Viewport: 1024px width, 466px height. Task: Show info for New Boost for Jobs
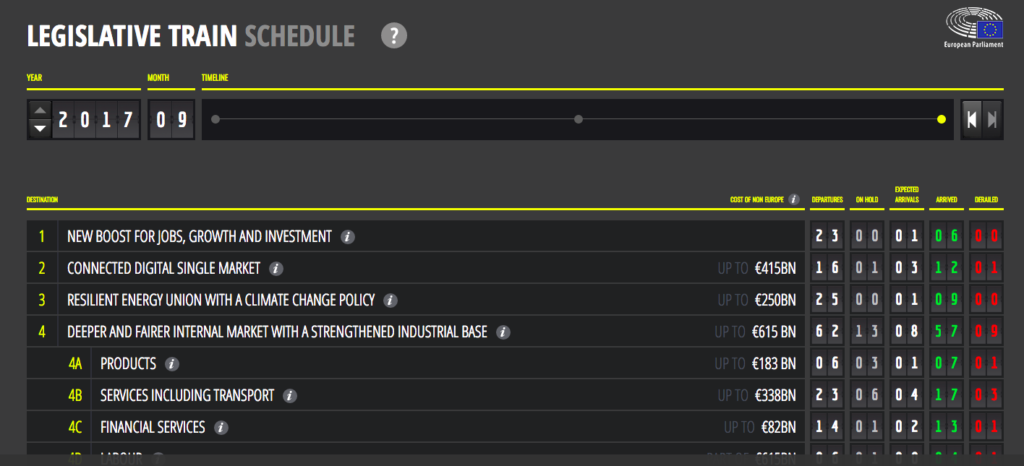[x=347, y=237]
